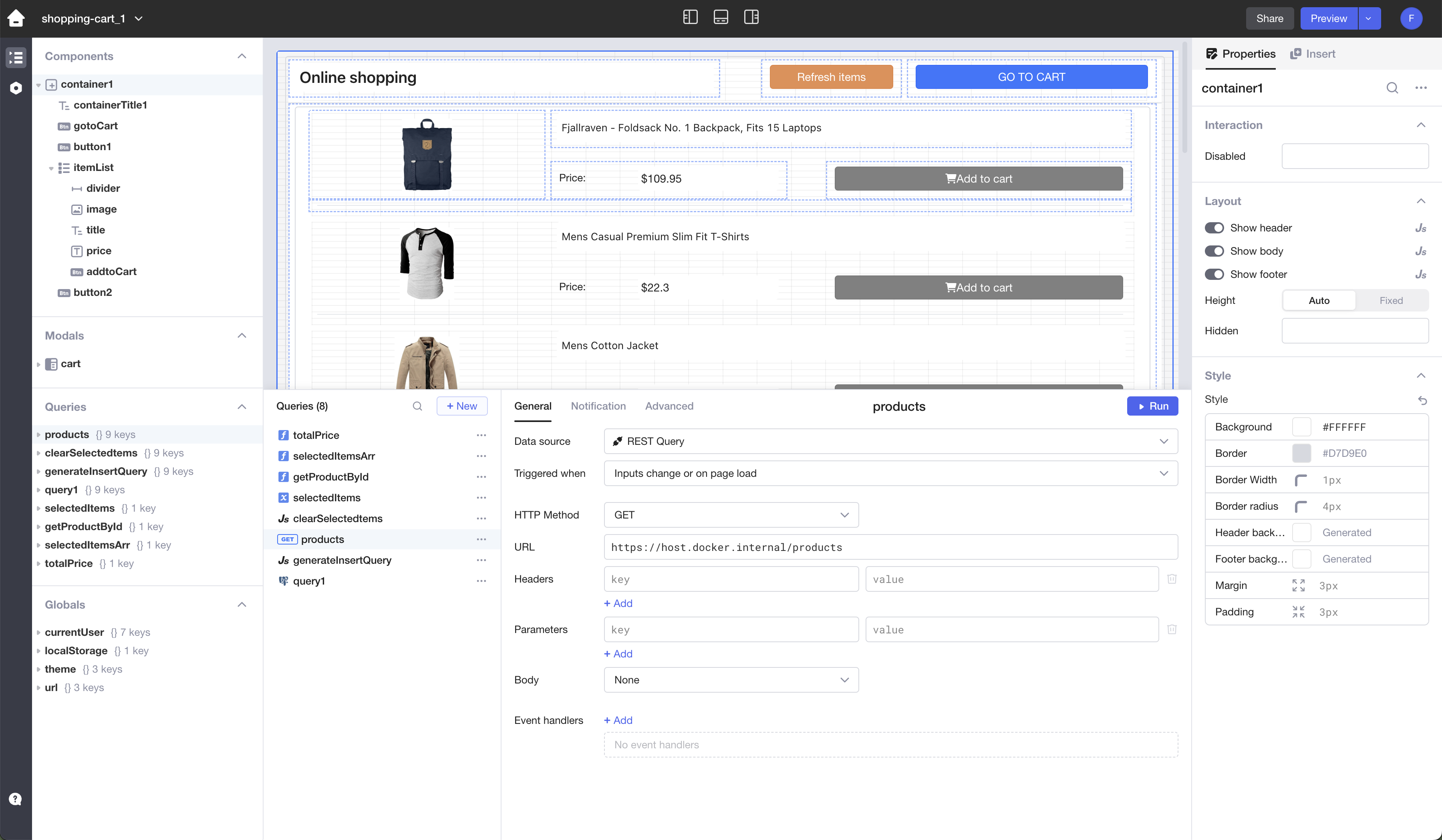The width and height of the screenshot is (1442, 840).
Task: Click the search icon in Queries panel
Action: point(417,406)
